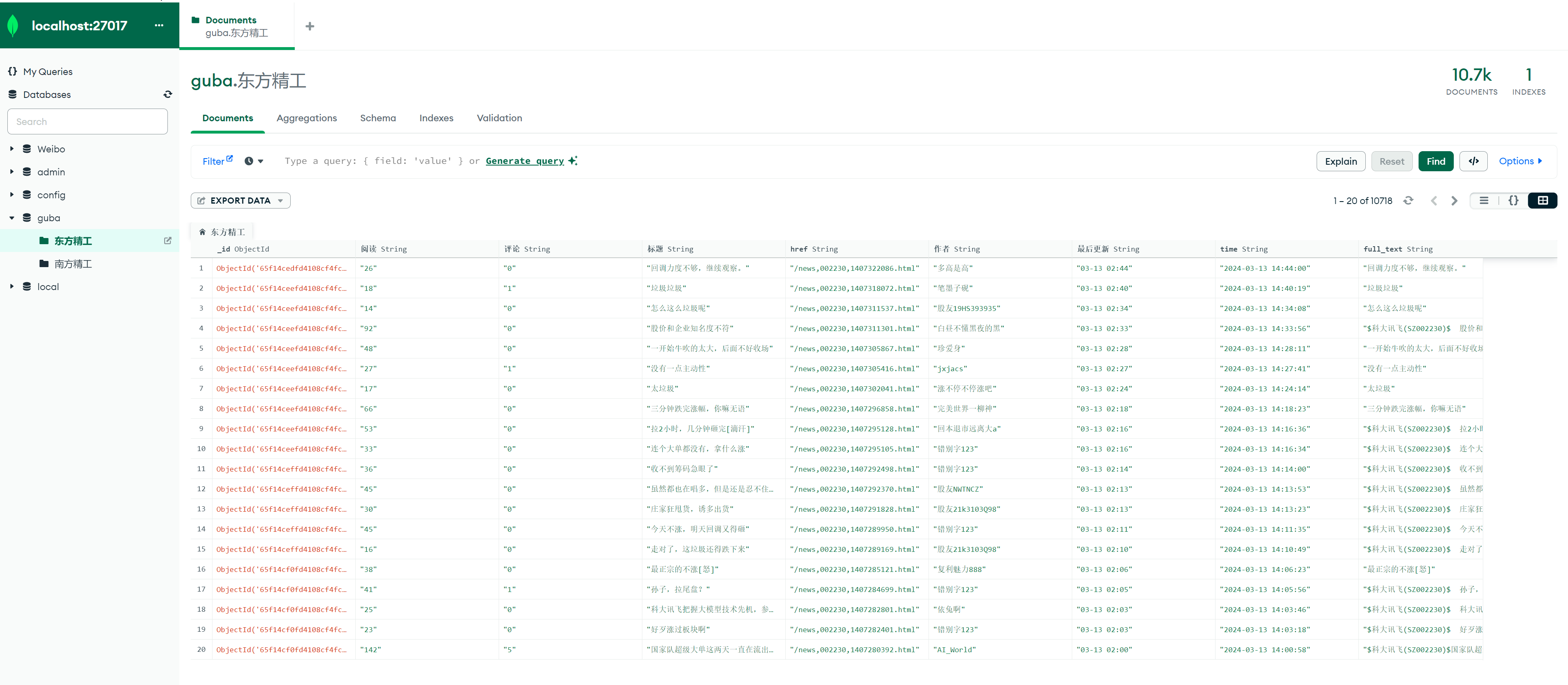Switch to the Aggregations tab
This screenshot has height=685, width=1568.
(306, 118)
